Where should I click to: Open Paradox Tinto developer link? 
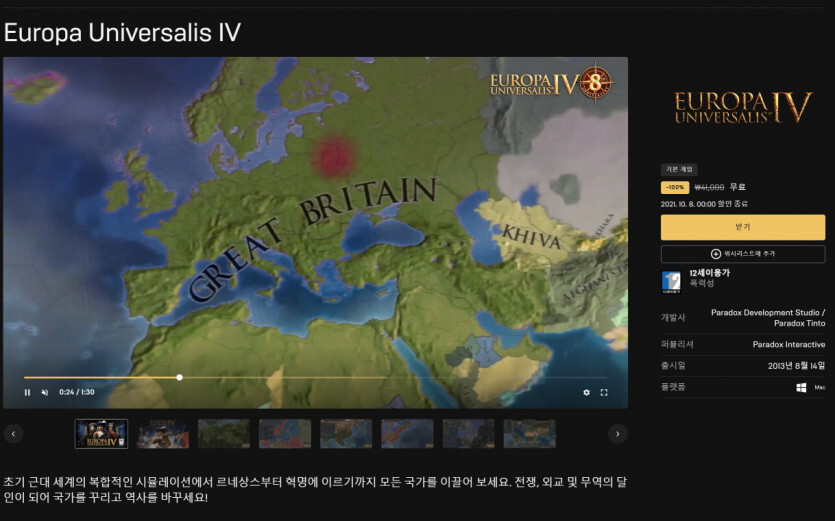point(799,323)
